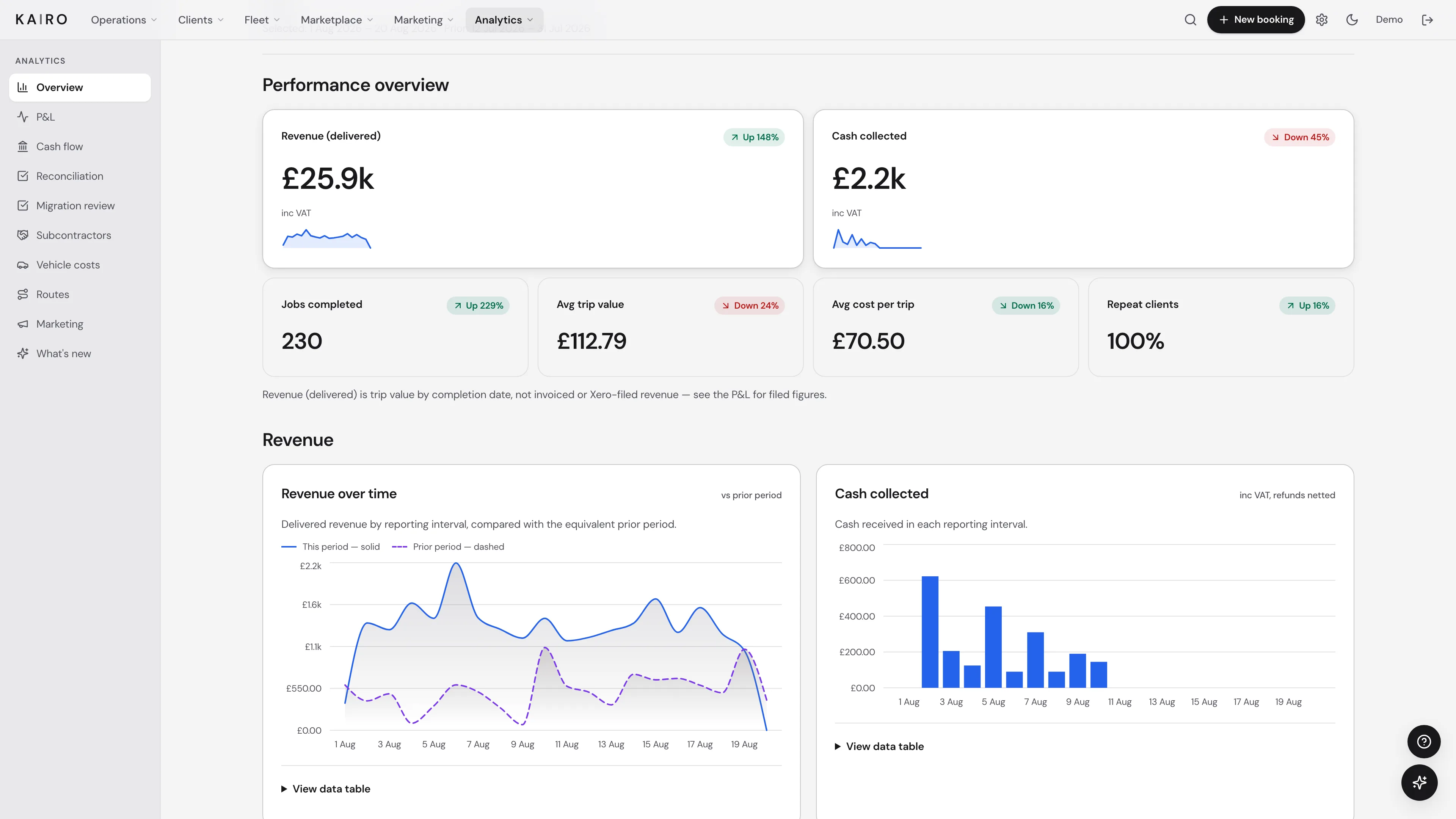1456x819 pixels.
Task: Expand the Analytics dropdown menu
Action: pyautogui.click(x=504, y=20)
